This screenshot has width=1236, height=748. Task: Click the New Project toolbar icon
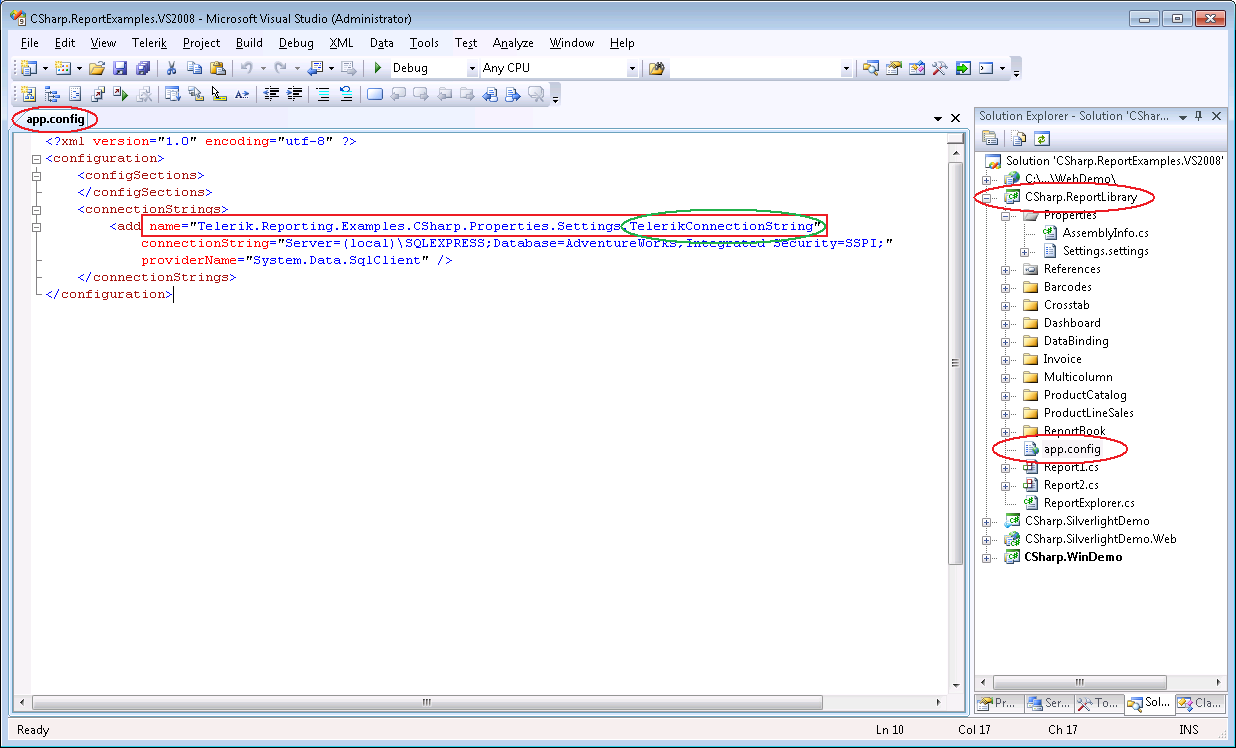[29, 68]
